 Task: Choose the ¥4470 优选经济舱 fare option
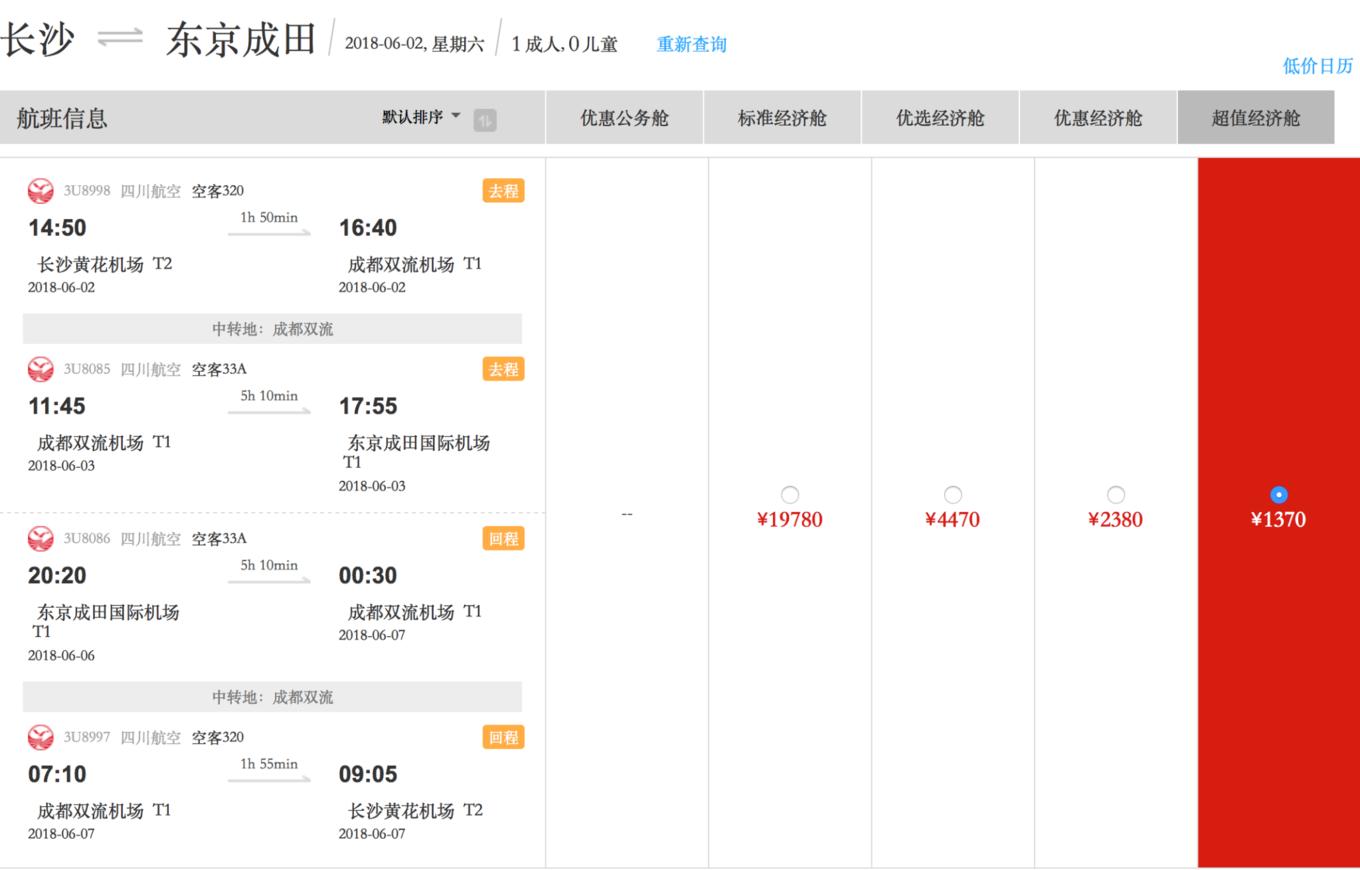pyautogui.click(x=953, y=494)
